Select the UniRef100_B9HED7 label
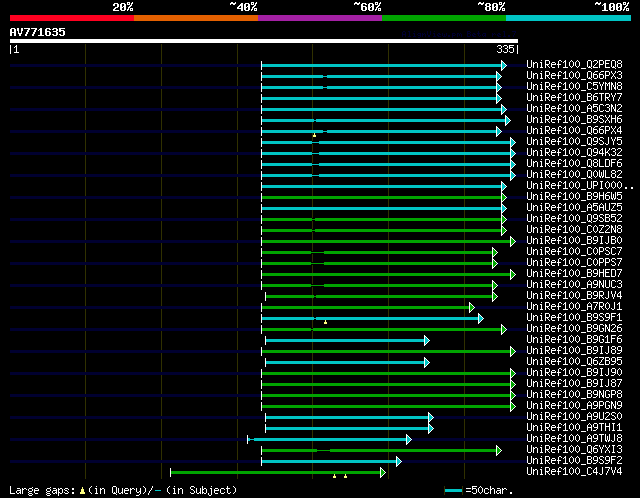This screenshot has width=640, height=498. [x=574, y=274]
